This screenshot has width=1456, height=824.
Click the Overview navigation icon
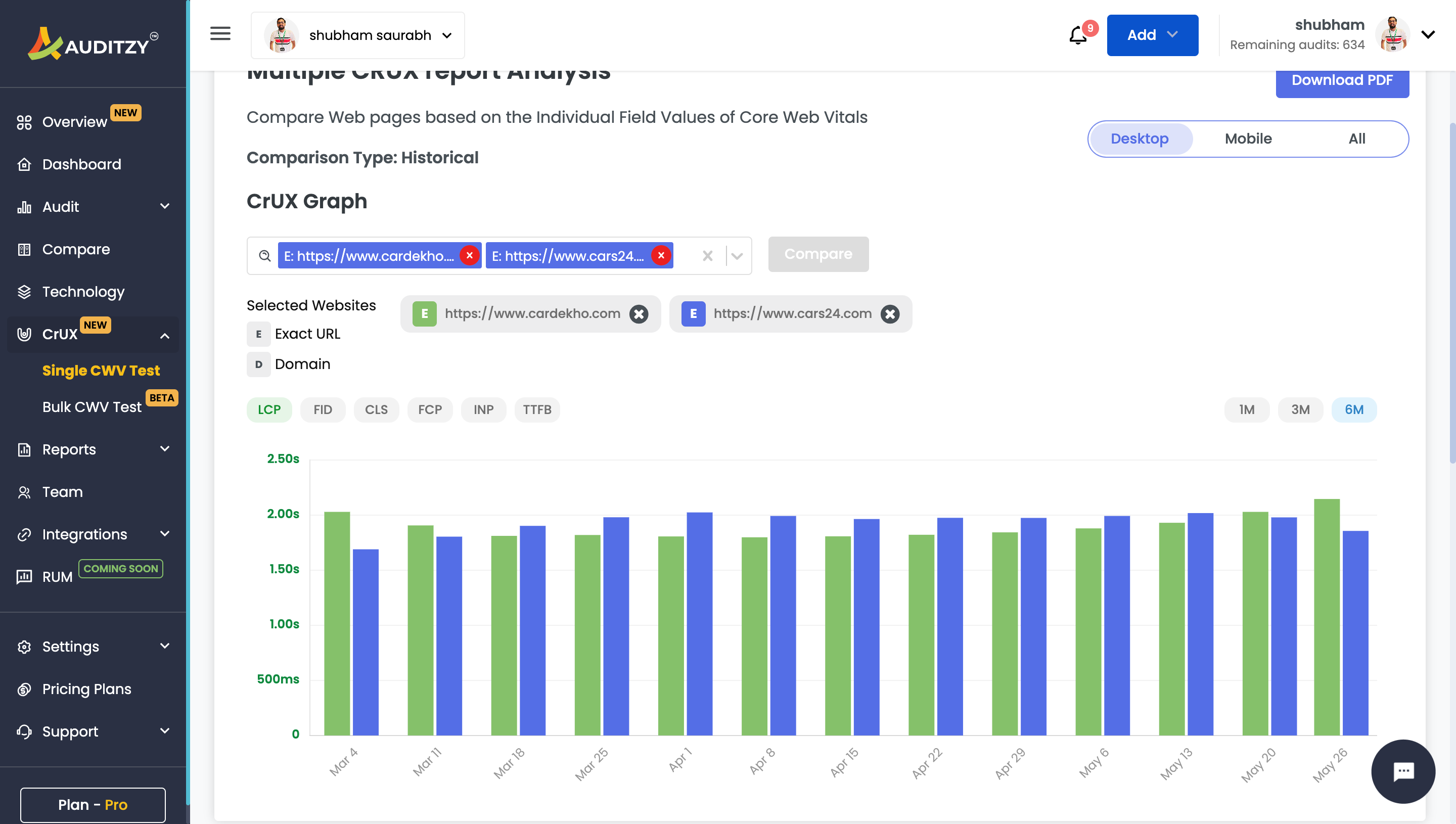point(24,121)
